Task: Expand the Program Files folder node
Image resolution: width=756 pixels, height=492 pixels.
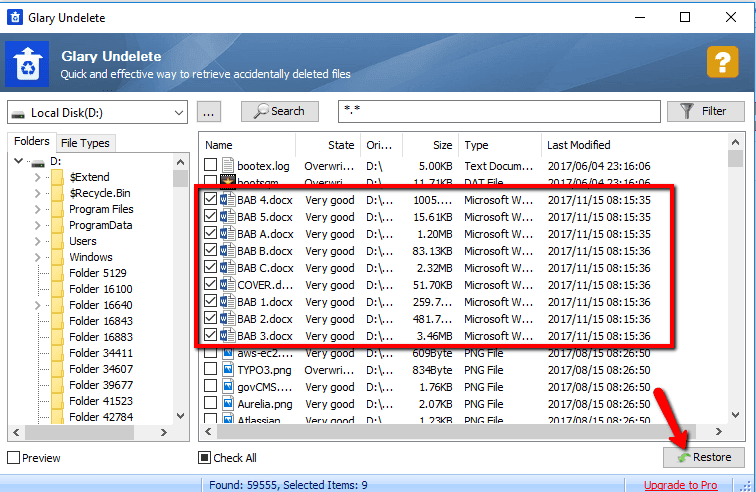Action: click(x=38, y=209)
